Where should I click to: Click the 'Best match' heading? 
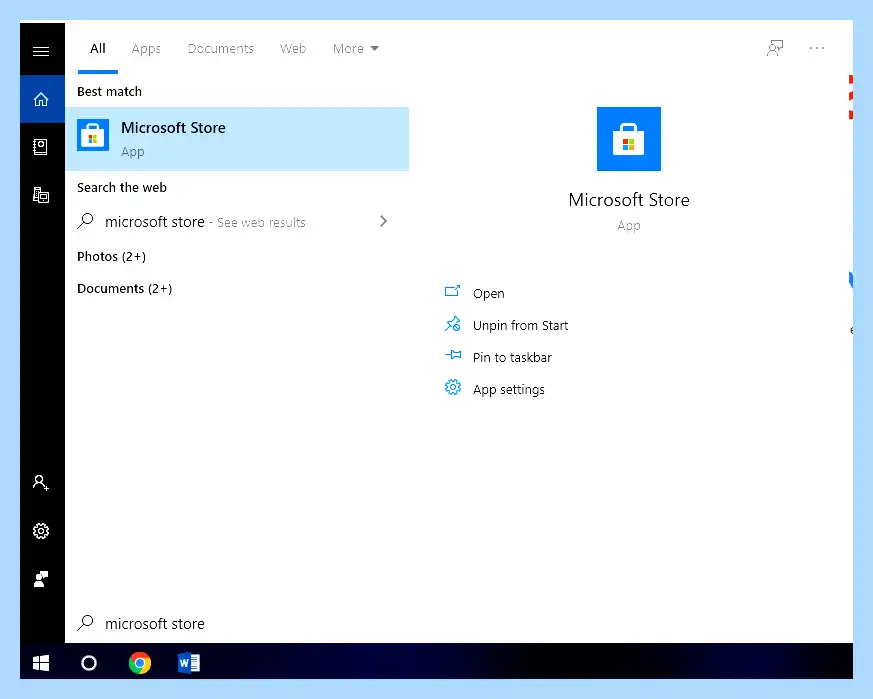pos(109,91)
